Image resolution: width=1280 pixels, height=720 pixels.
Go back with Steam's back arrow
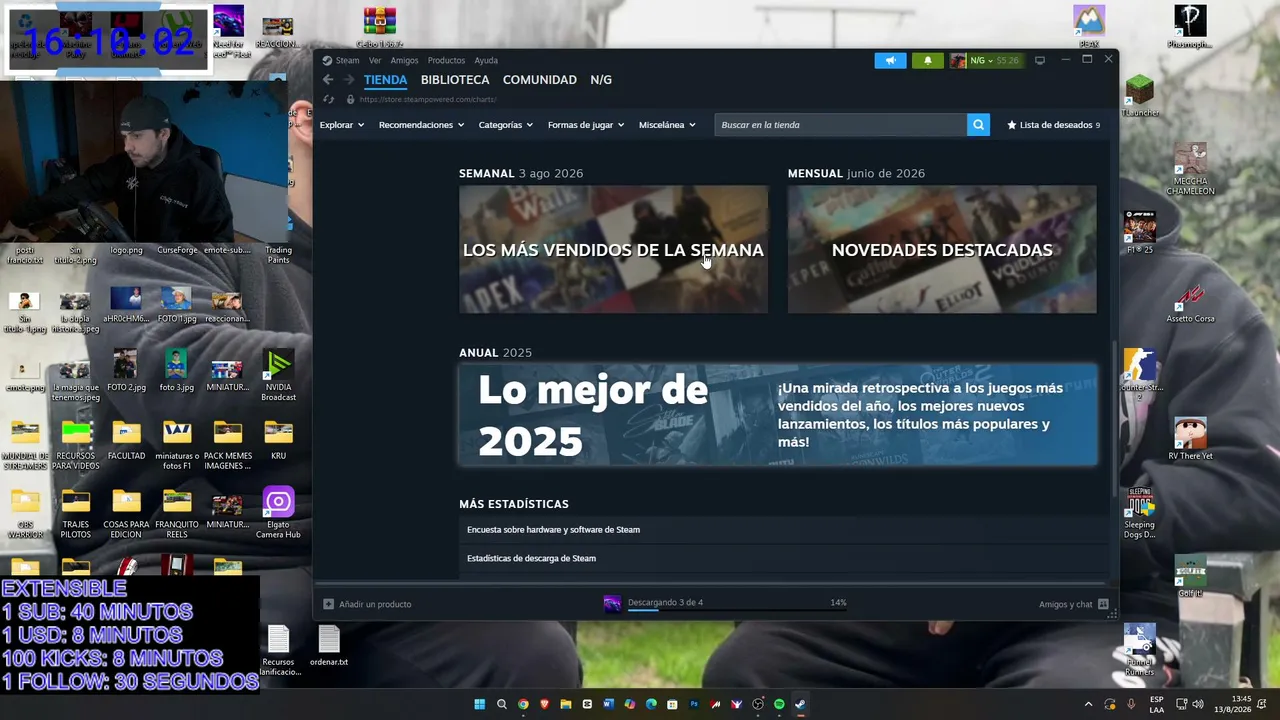pos(327,80)
